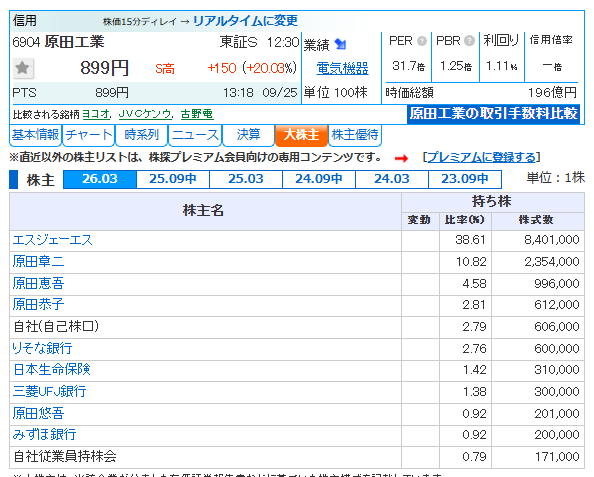Click the PTS price 899円
This screenshot has height=477, width=594.
point(112,93)
